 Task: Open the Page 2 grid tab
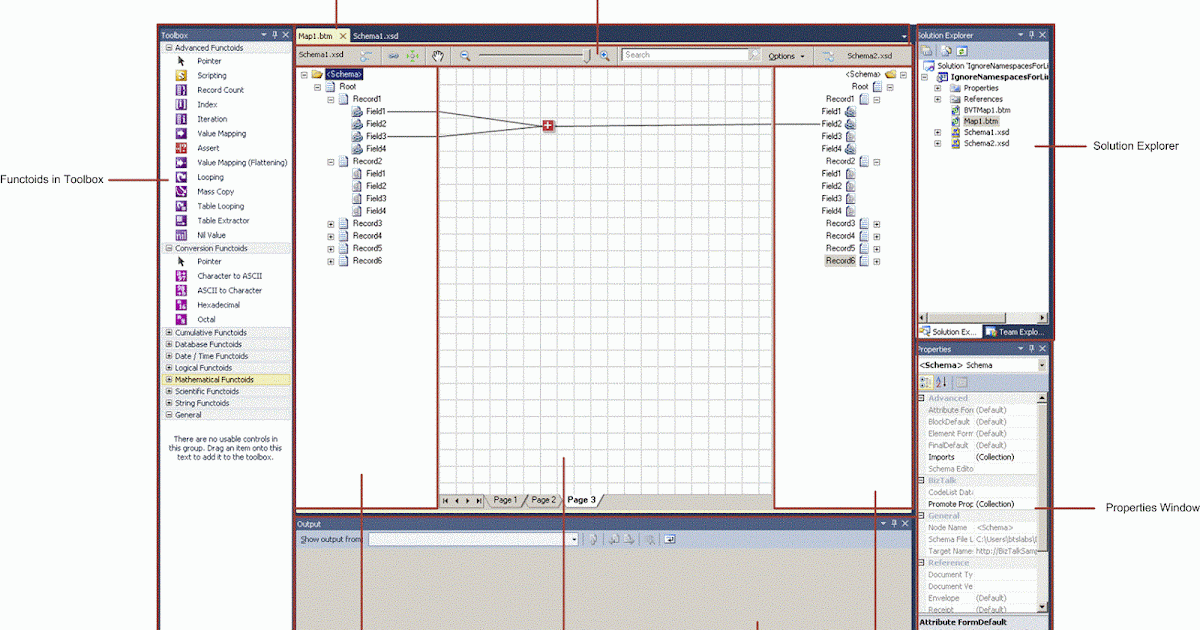(543, 500)
